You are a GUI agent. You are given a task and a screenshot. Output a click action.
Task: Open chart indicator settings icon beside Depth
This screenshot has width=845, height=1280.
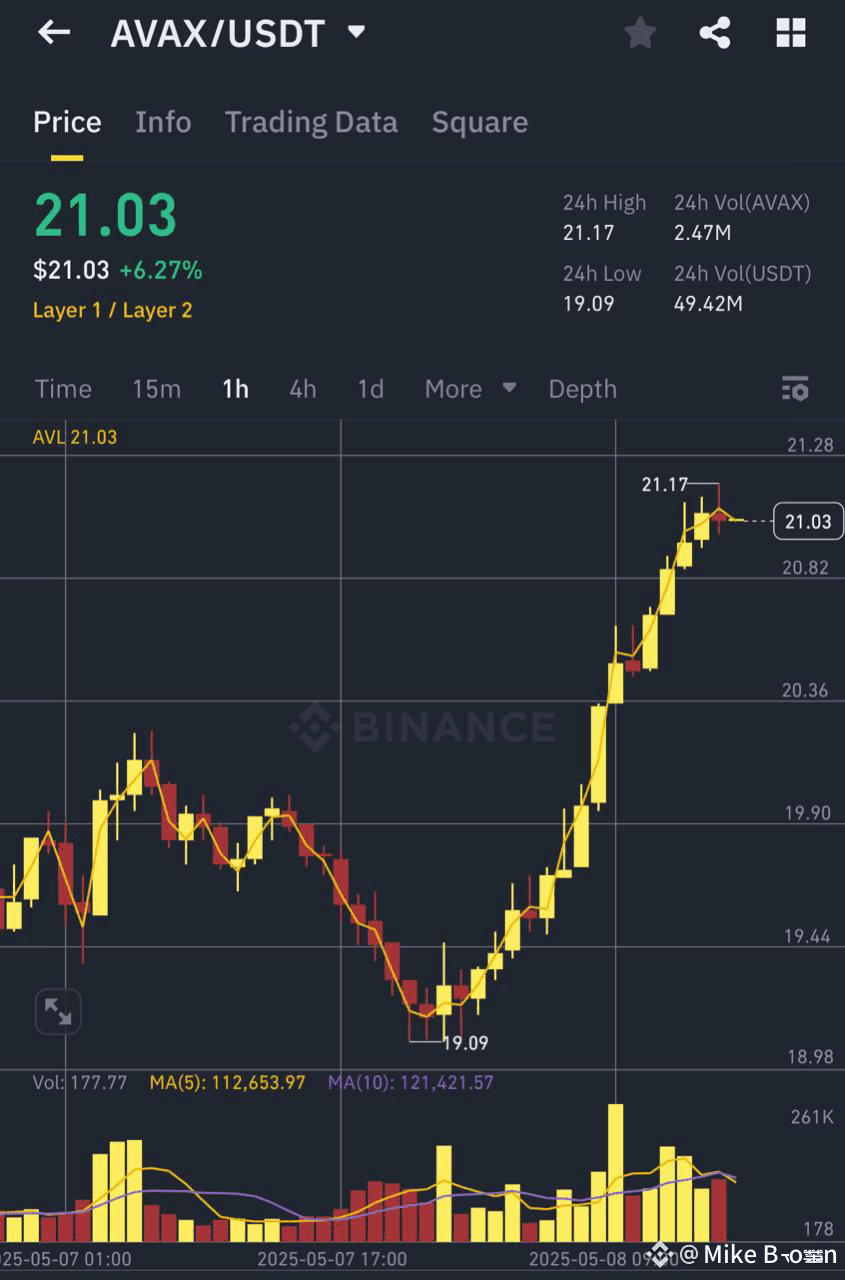point(795,389)
